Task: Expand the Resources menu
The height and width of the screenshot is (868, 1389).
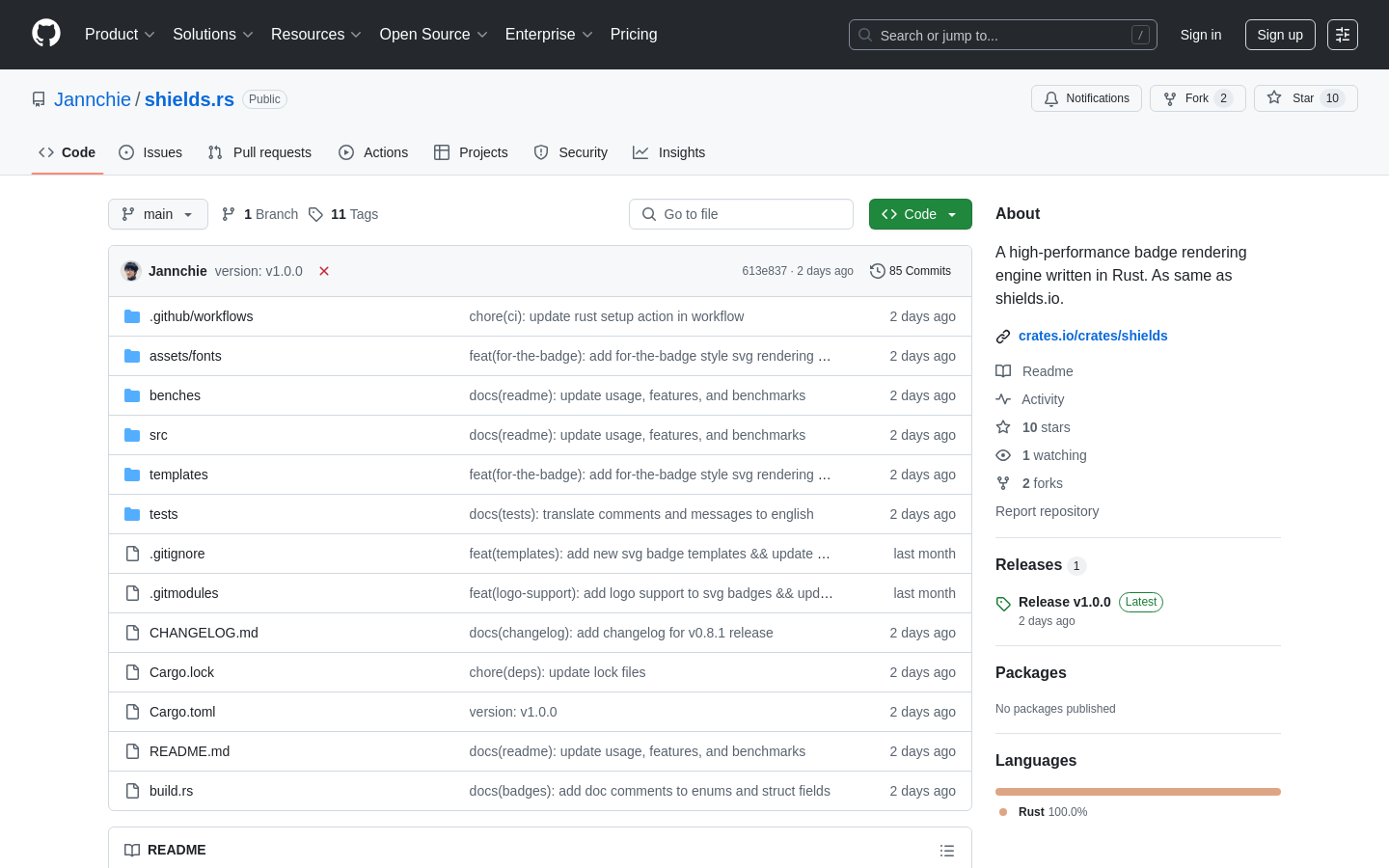Action: click(316, 35)
